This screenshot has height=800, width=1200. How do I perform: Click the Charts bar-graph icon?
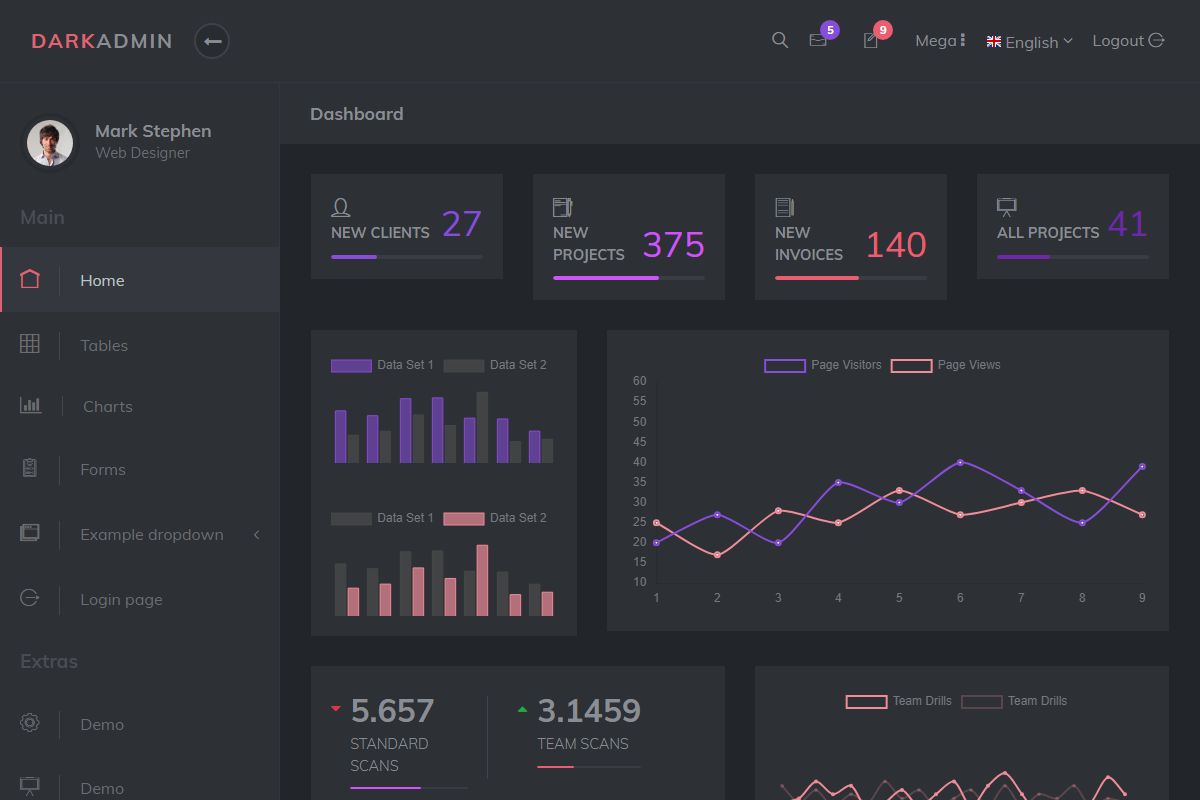[30, 405]
